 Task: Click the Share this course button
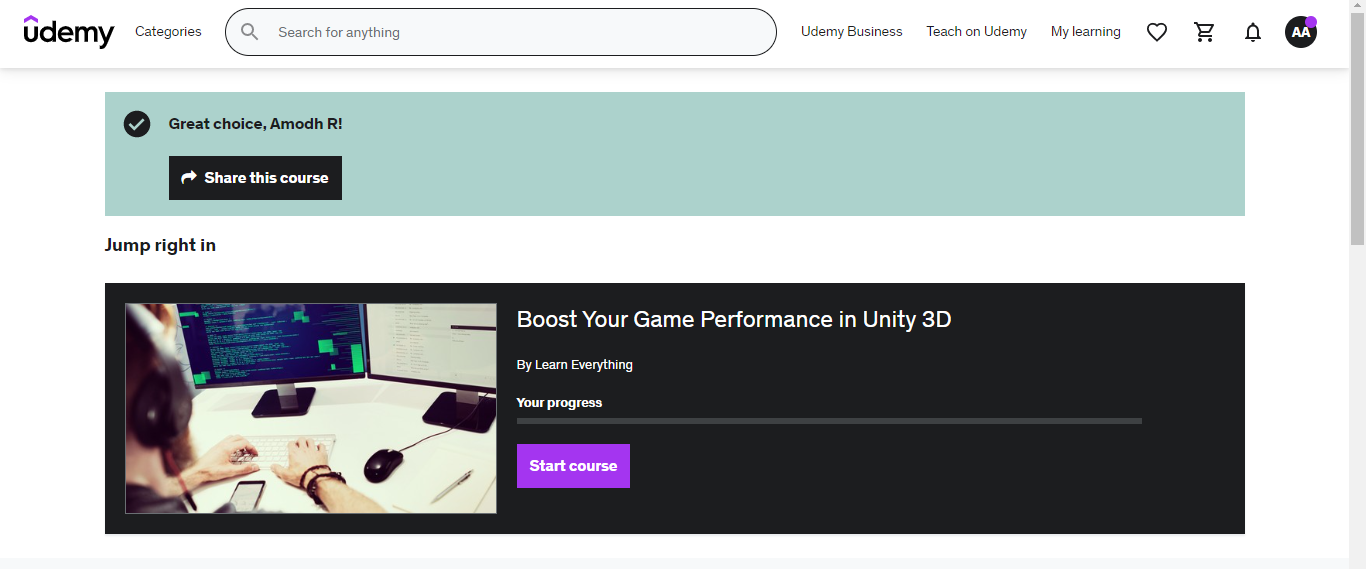point(255,178)
